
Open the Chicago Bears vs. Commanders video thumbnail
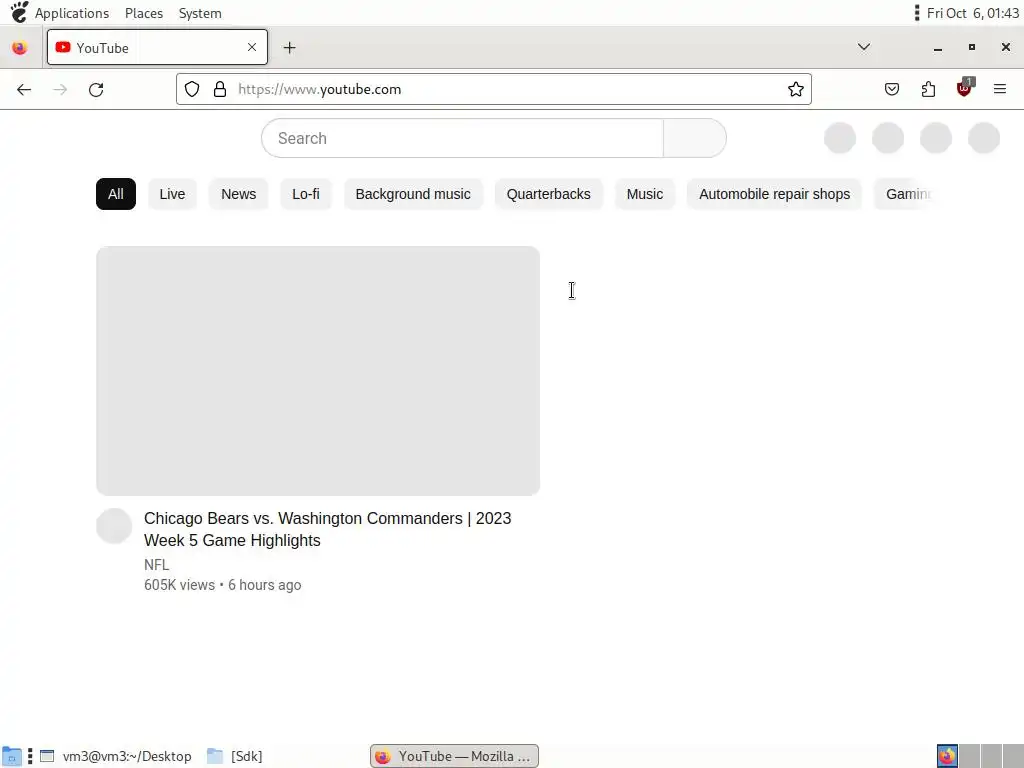(318, 371)
